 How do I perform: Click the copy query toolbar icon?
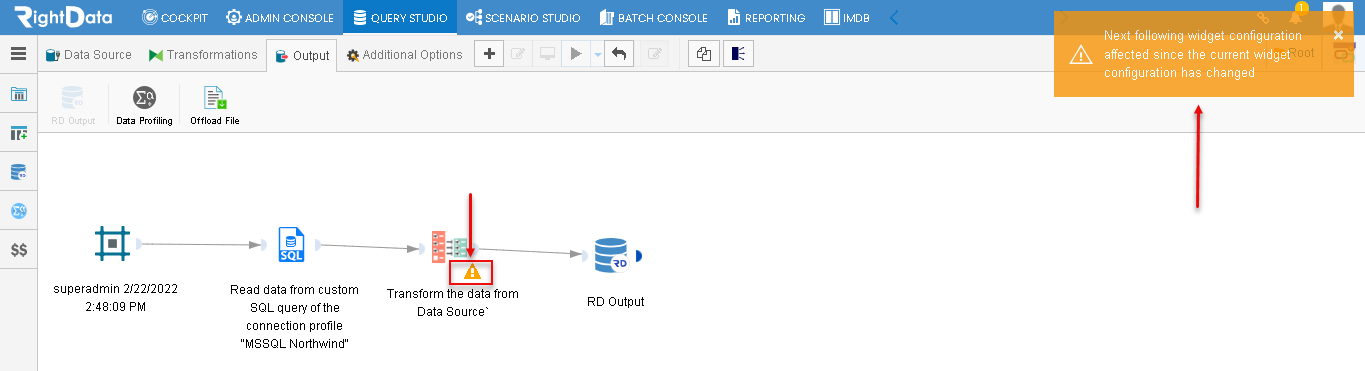[x=704, y=54]
